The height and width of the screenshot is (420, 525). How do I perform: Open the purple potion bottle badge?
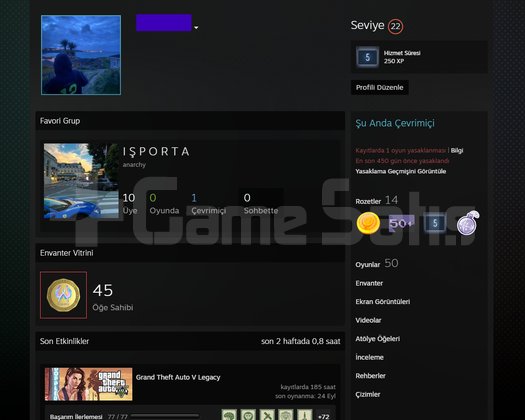[468, 222]
